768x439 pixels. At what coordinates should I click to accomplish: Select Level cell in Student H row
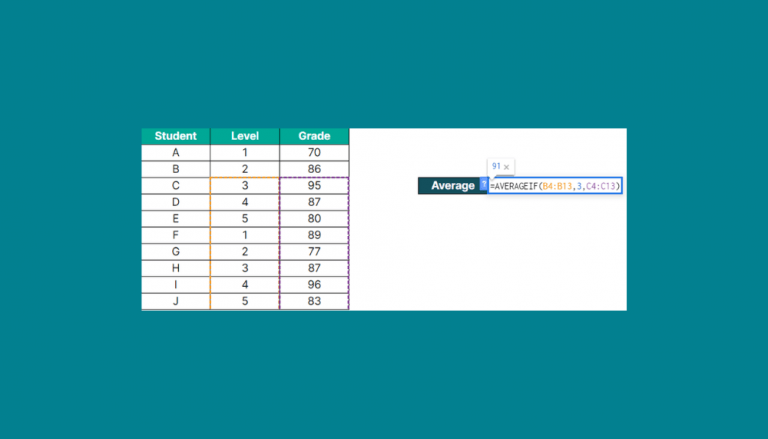click(245, 268)
